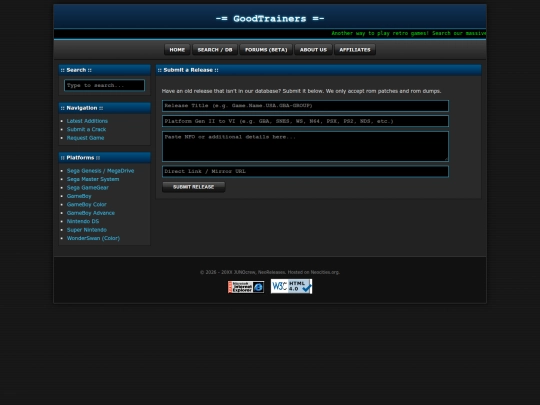Open the Sega GameGear platform link
The height and width of the screenshot is (405, 540).
[87, 188]
